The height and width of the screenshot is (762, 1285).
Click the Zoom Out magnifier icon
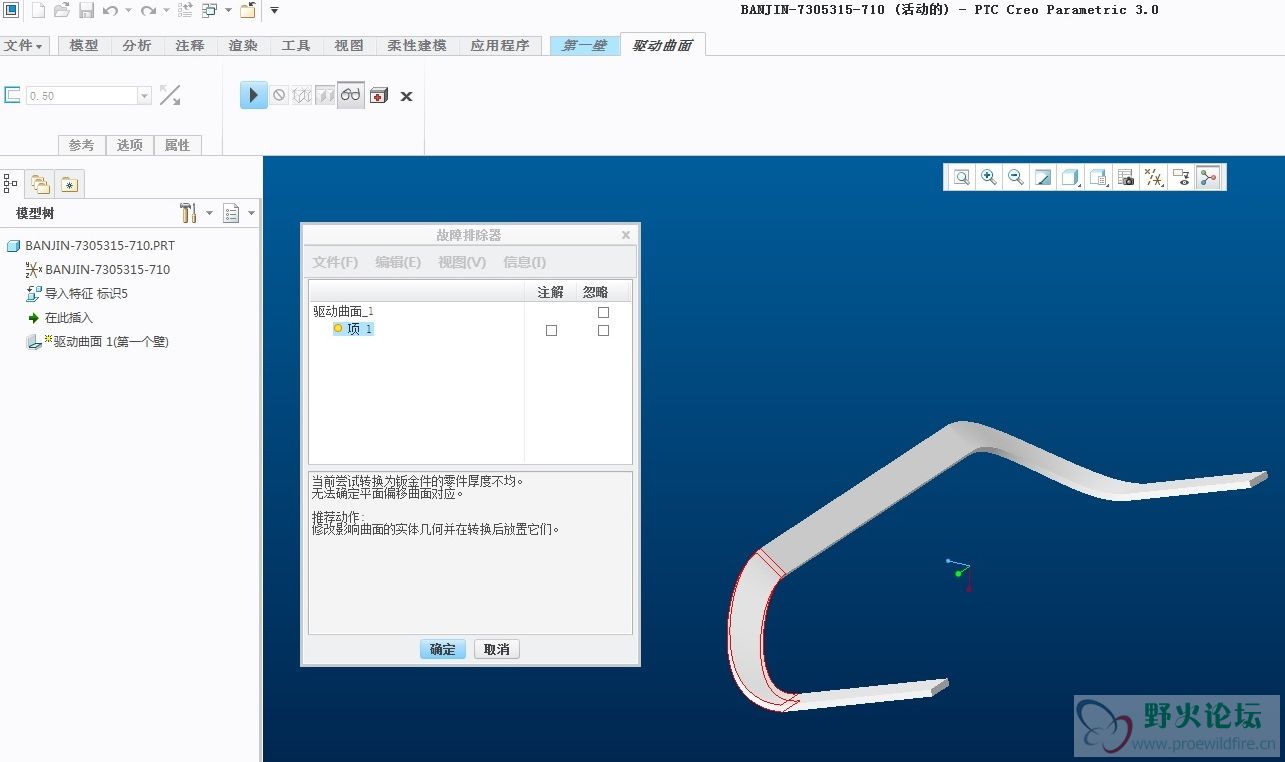click(1015, 177)
